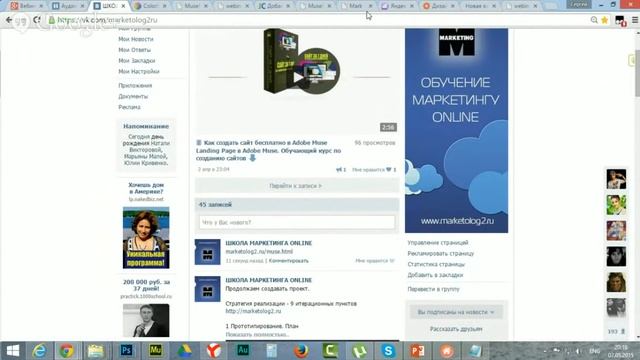The image size is (640, 360).
Task: Open Skype from the taskbar
Action: tap(388, 351)
